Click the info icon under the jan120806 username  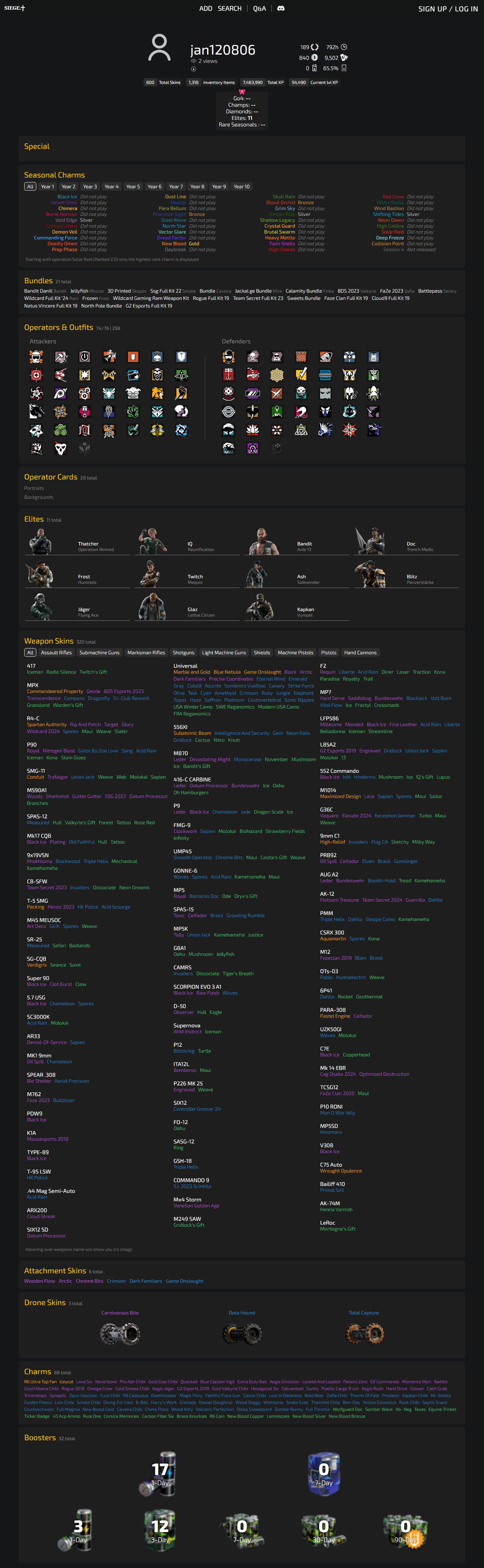coord(194,69)
